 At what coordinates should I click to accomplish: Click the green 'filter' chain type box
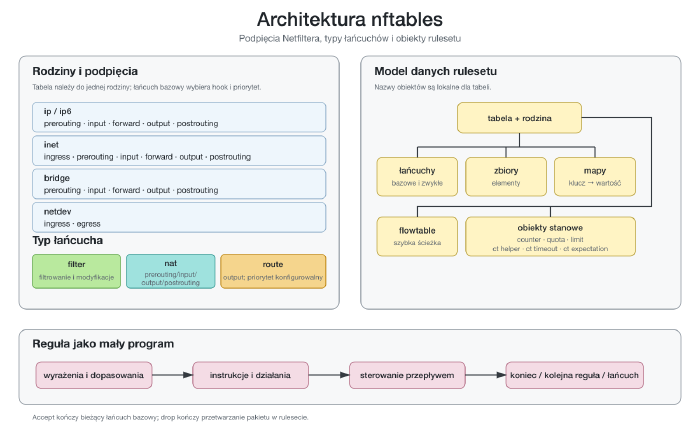76,272
